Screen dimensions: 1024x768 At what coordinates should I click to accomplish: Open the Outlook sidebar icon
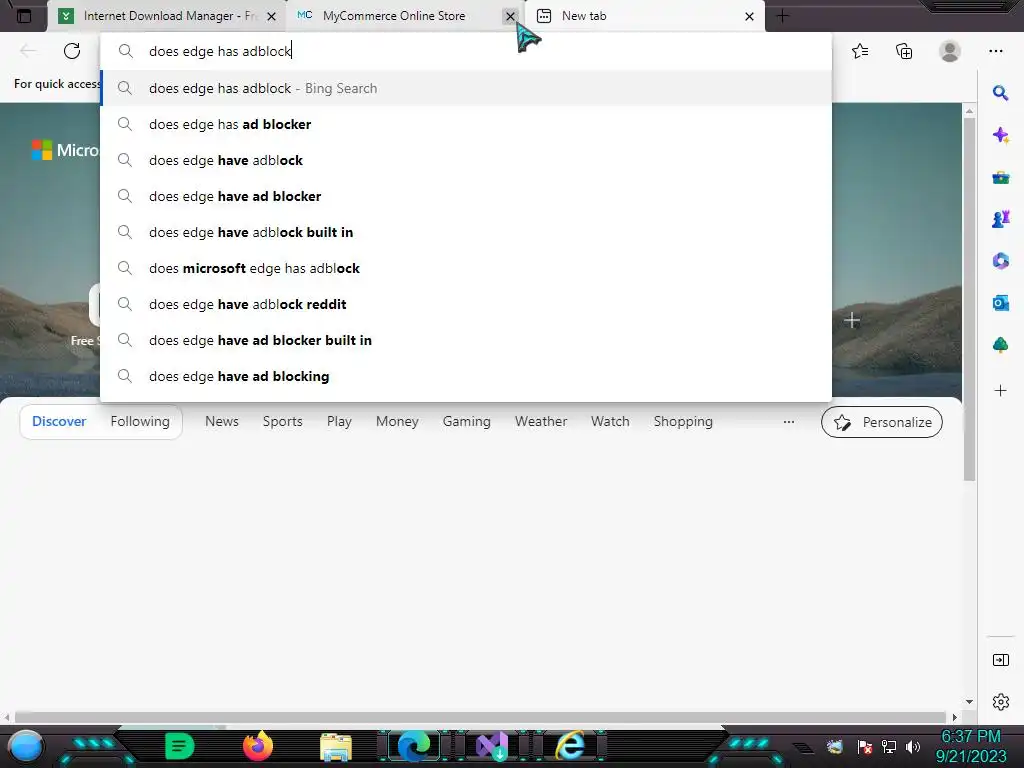pyautogui.click(x=1000, y=303)
